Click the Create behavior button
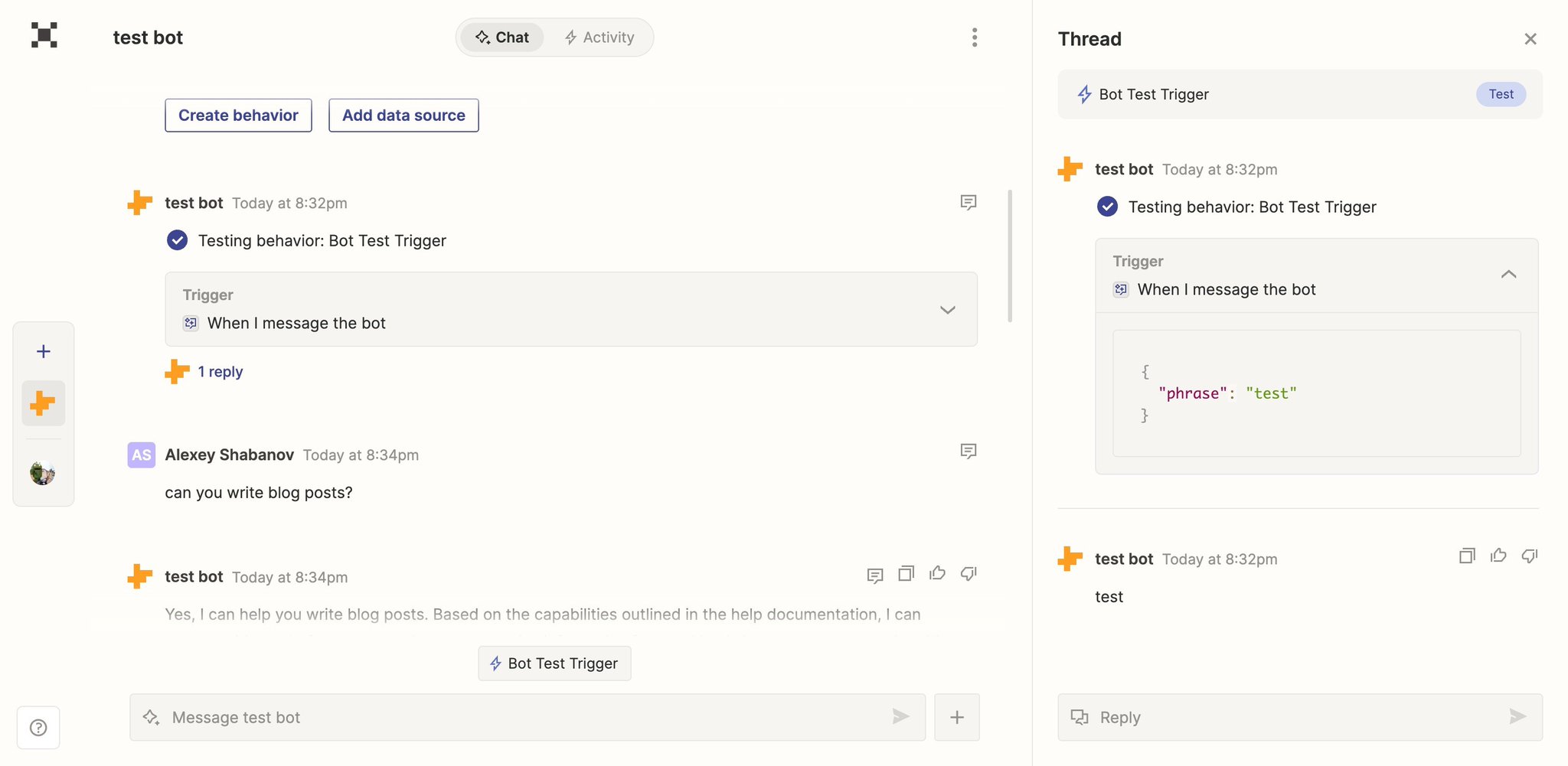The image size is (1568, 766). pyautogui.click(x=238, y=116)
